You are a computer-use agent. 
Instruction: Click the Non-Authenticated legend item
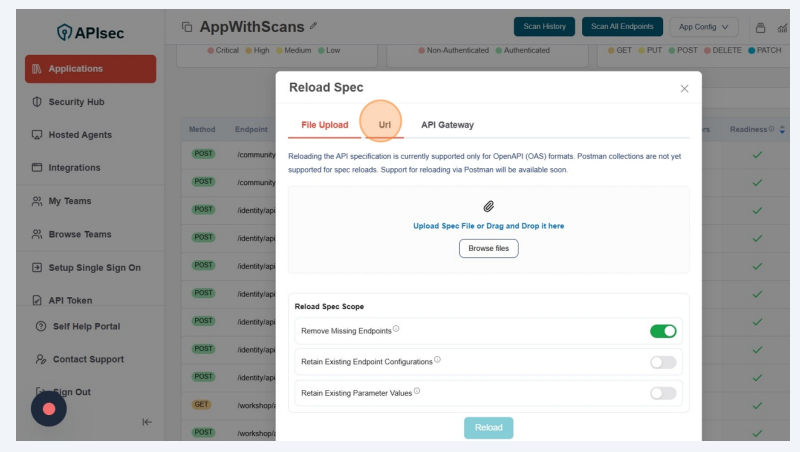pos(453,51)
